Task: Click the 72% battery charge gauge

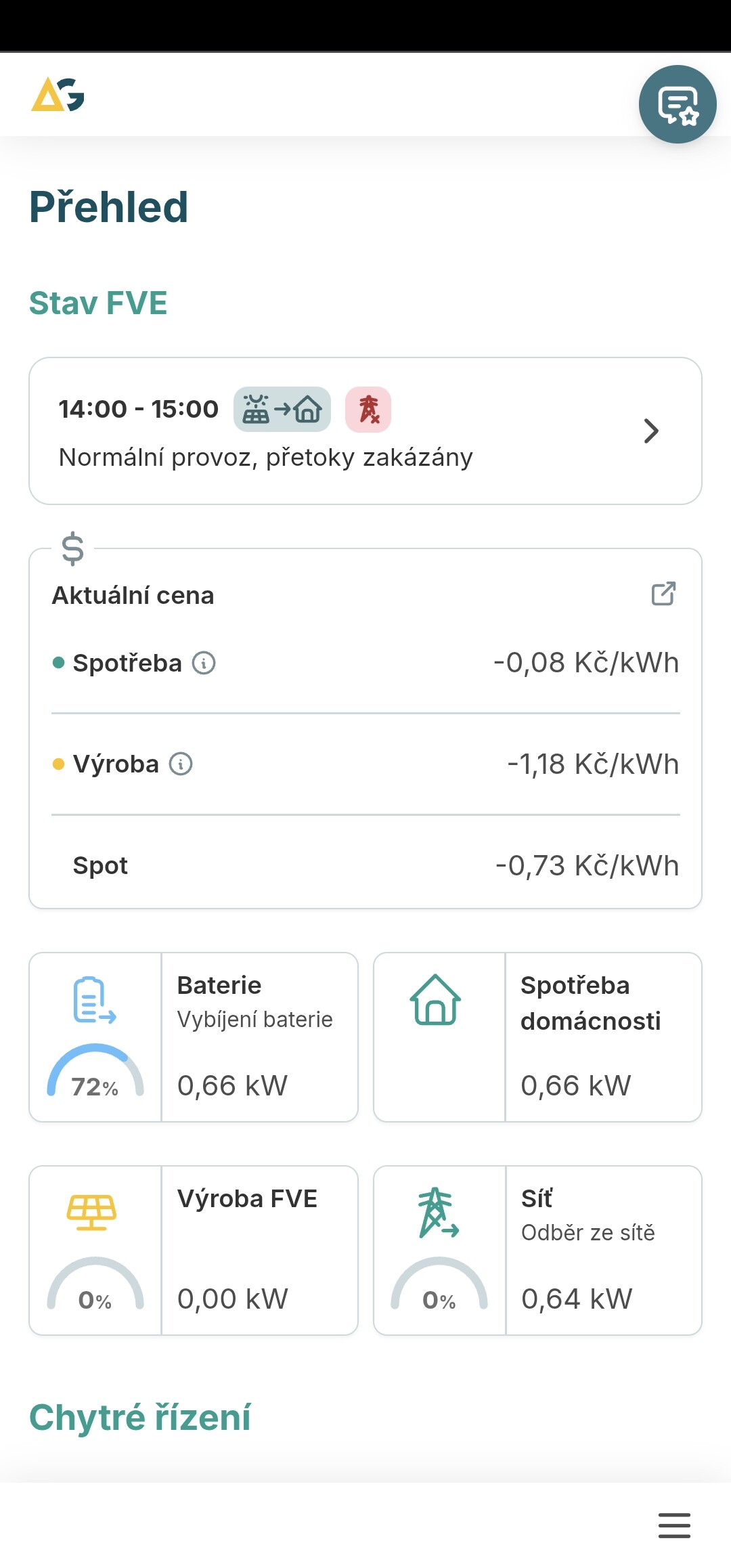Action: tap(95, 1071)
